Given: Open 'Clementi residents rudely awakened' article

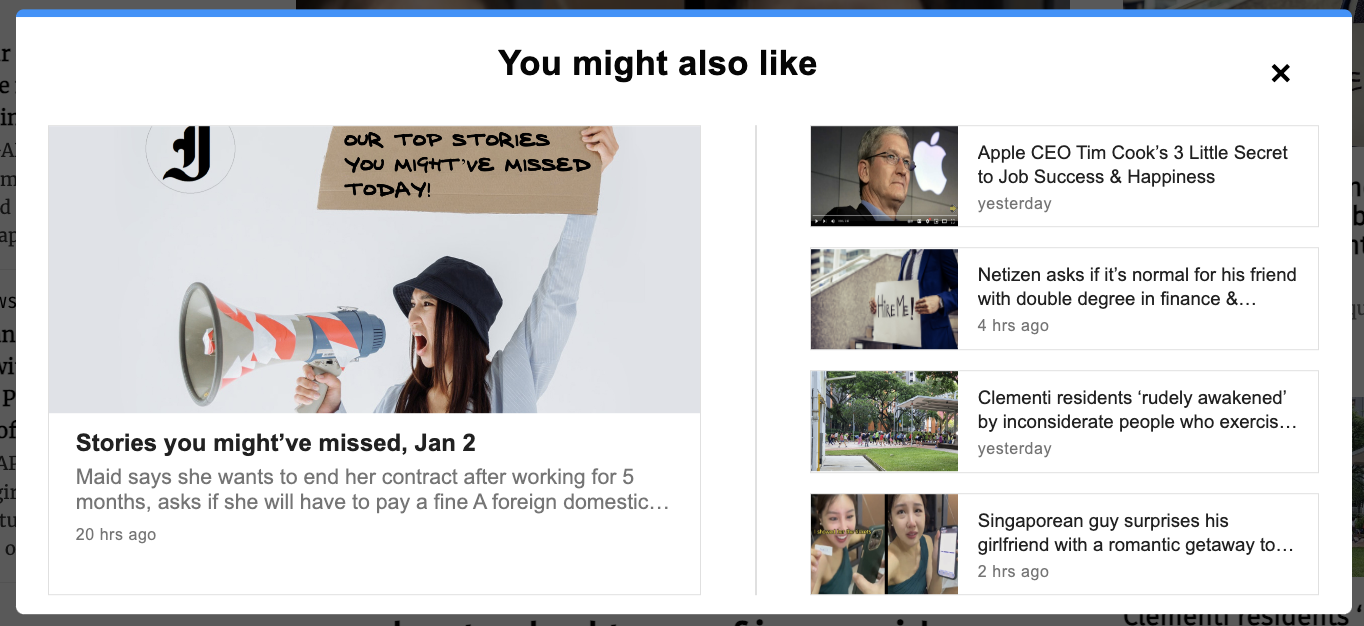Looking at the screenshot, I should click(1137, 410).
